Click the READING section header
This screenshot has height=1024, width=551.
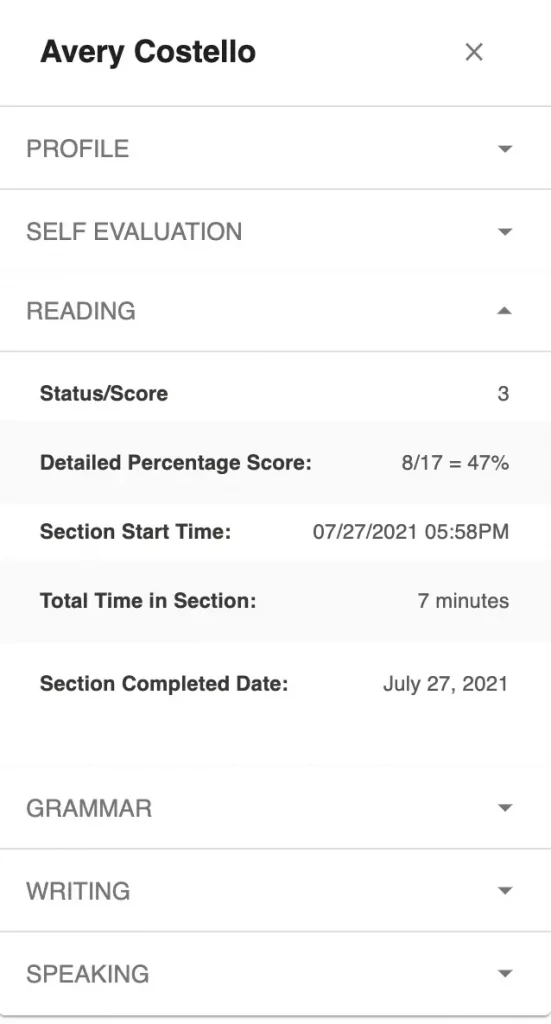pyautogui.click(x=276, y=311)
